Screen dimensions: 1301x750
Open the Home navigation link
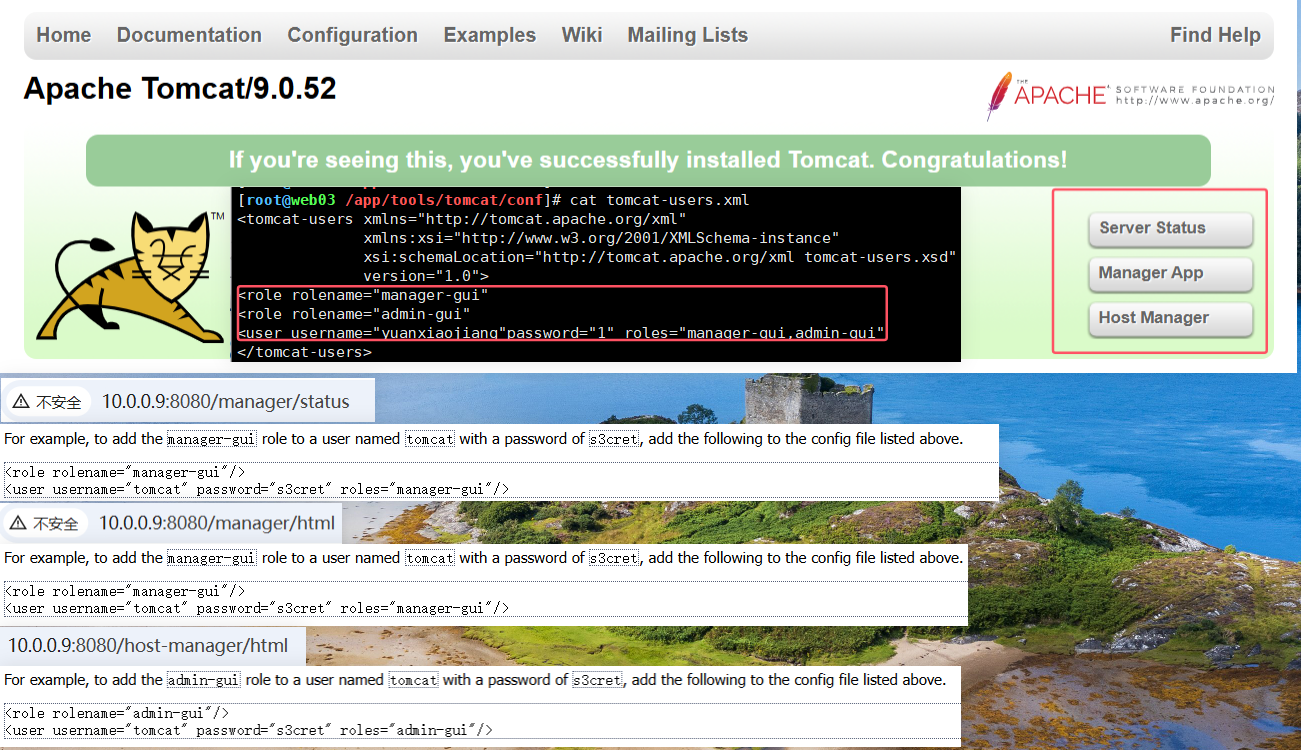[64, 35]
